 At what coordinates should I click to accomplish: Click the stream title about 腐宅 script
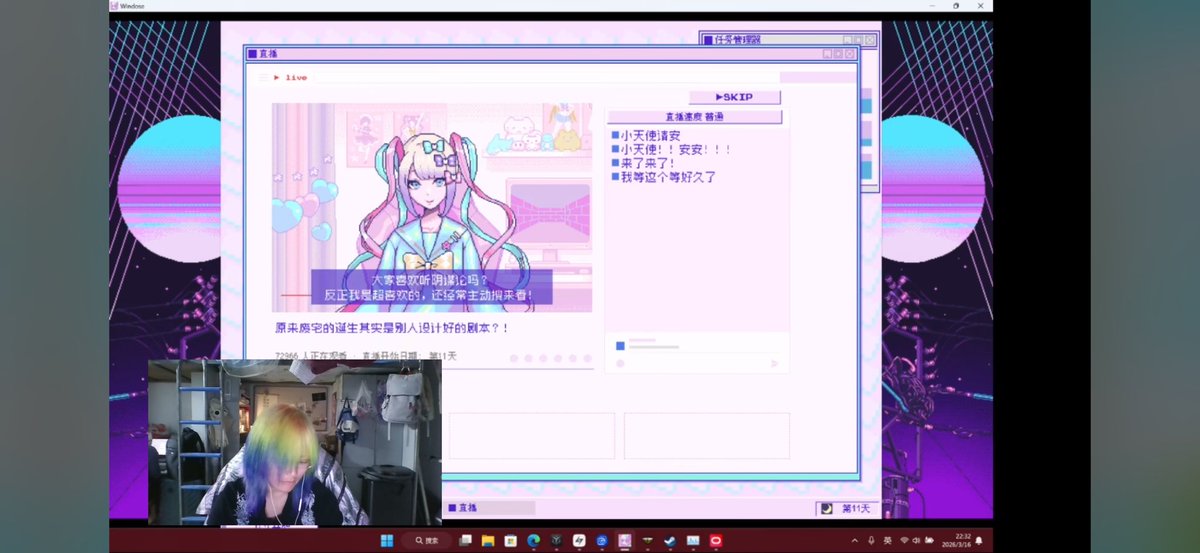[392, 328]
